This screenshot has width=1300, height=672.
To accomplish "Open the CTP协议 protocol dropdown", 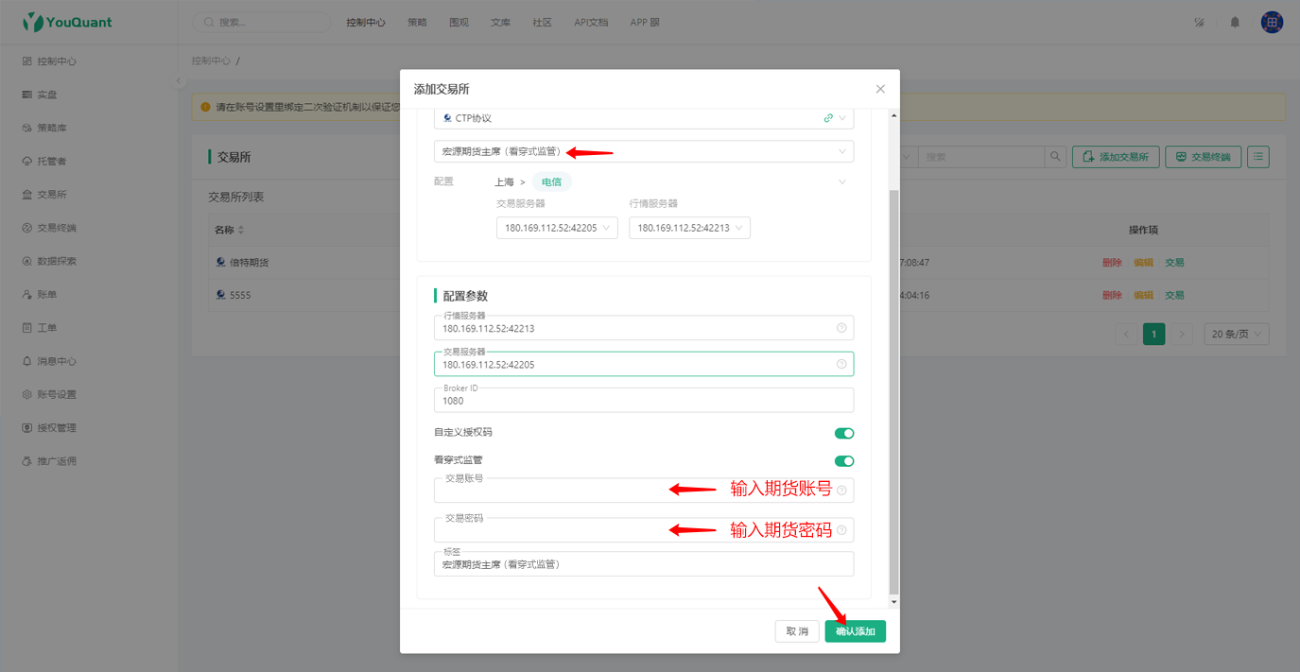I will [644, 118].
